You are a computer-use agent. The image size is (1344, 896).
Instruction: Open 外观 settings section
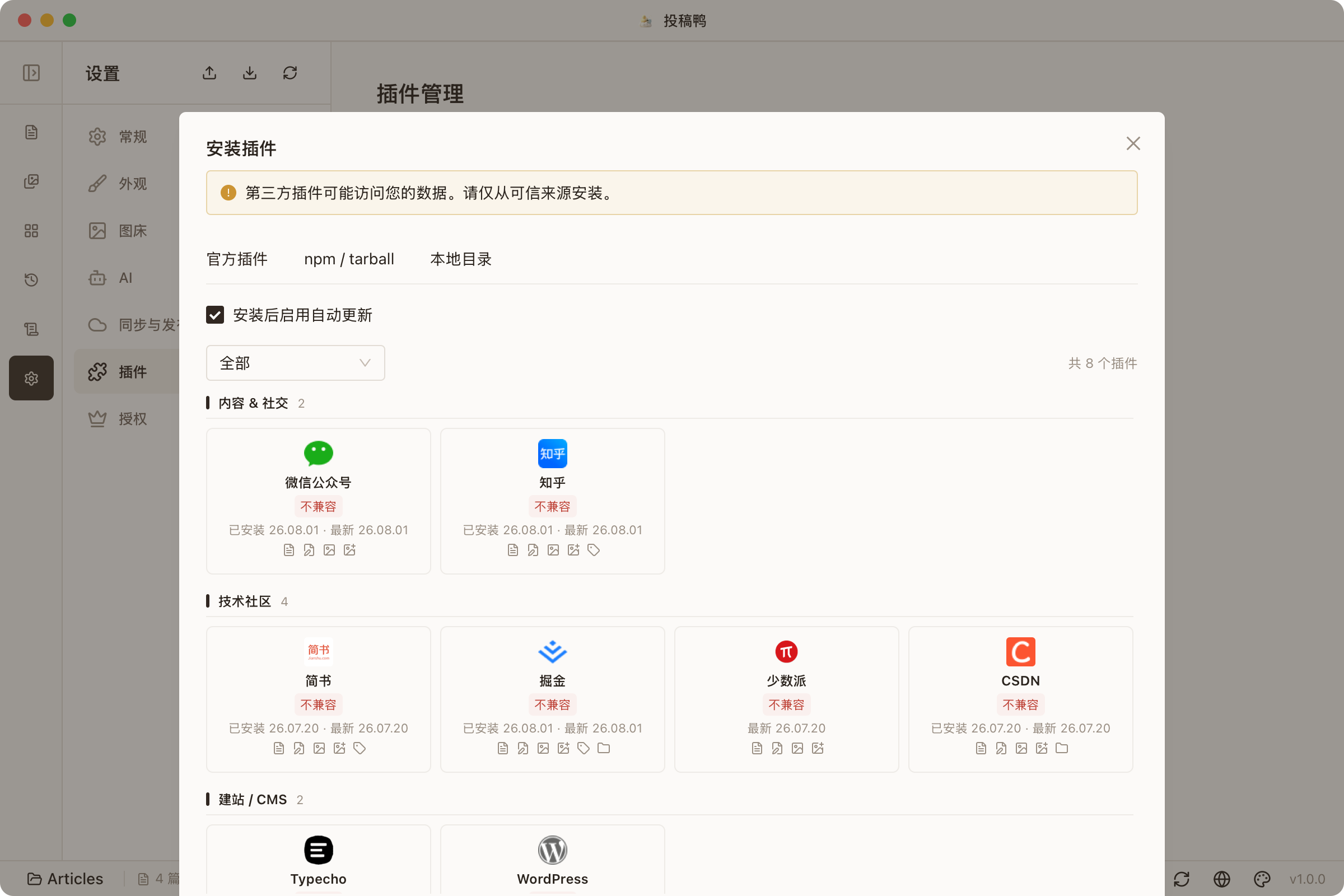pos(127,184)
